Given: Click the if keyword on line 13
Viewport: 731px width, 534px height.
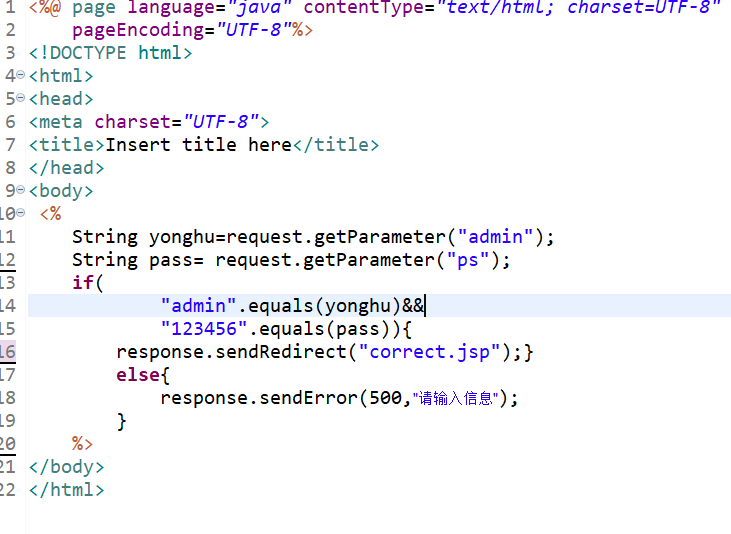Looking at the screenshot, I should click(83, 283).
